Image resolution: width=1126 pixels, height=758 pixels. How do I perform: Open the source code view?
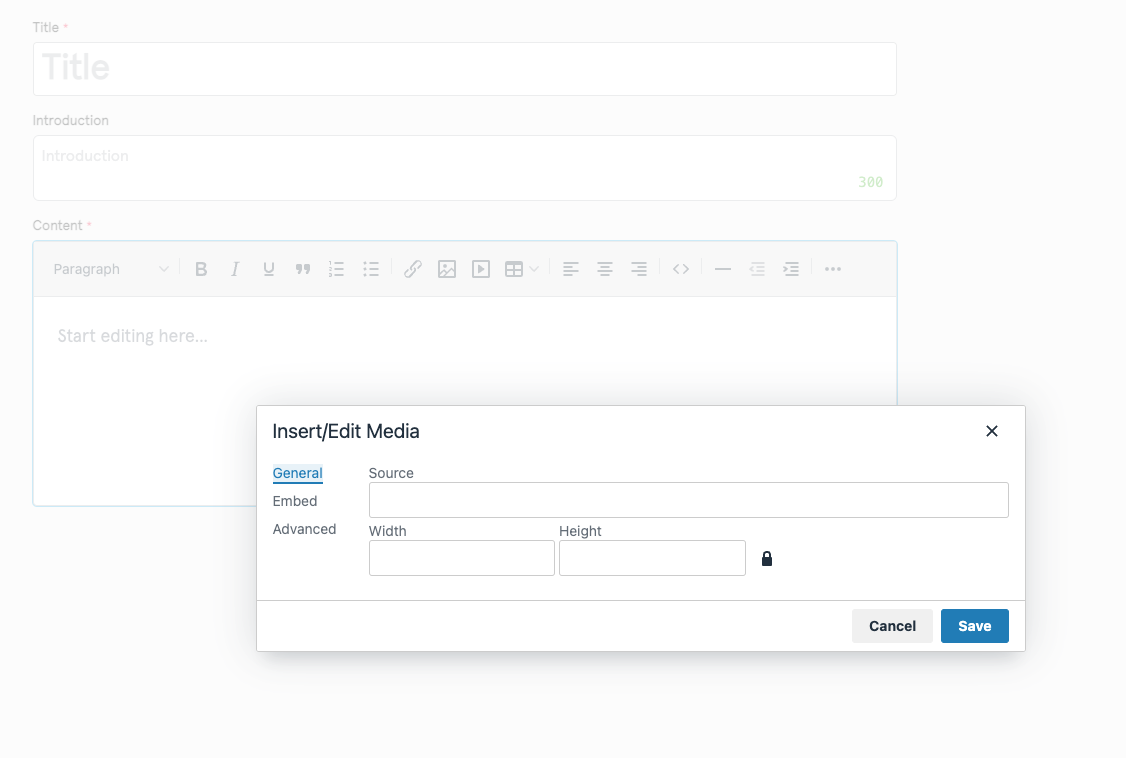tap(681, 269)
